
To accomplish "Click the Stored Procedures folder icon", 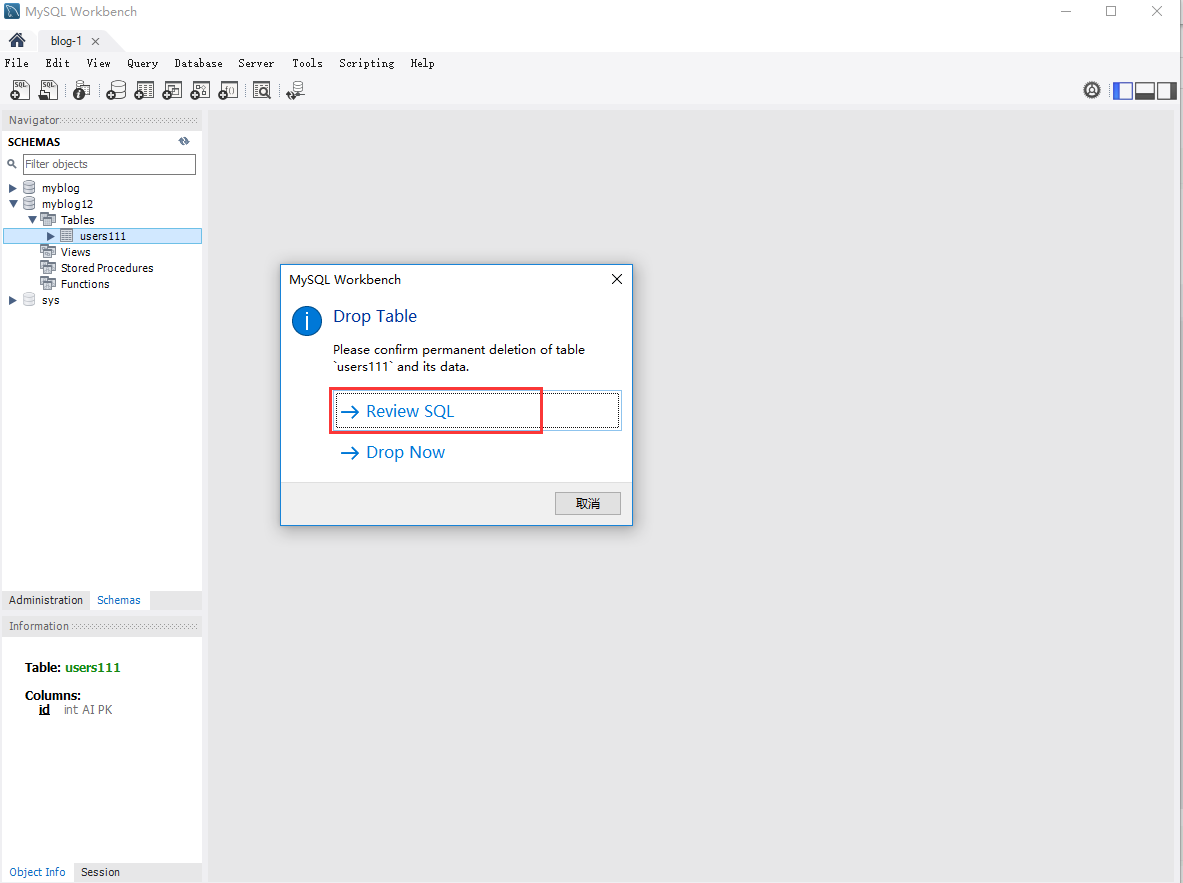I will point(48,267).
